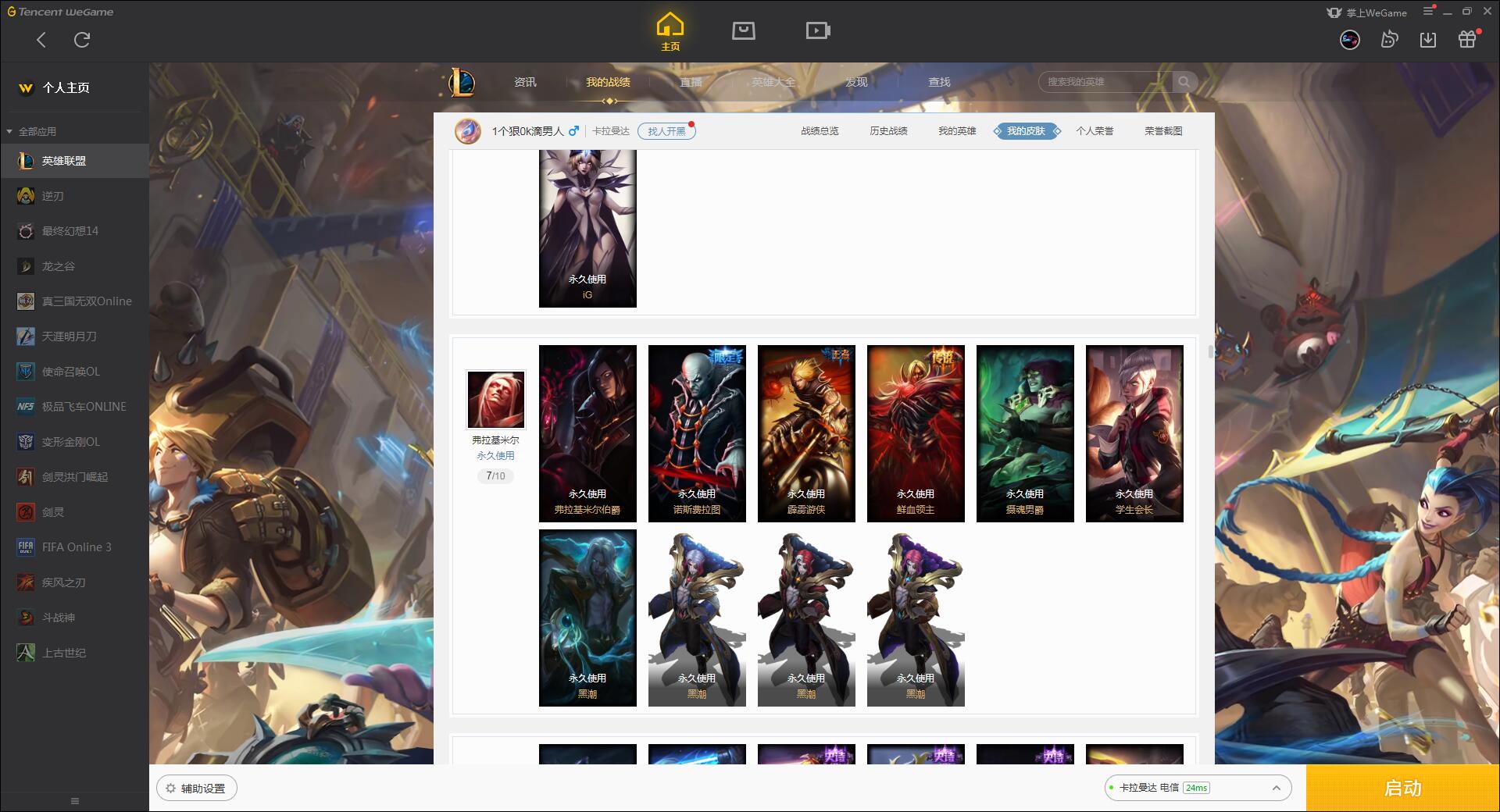Open the store bag icon

(743, 30)
